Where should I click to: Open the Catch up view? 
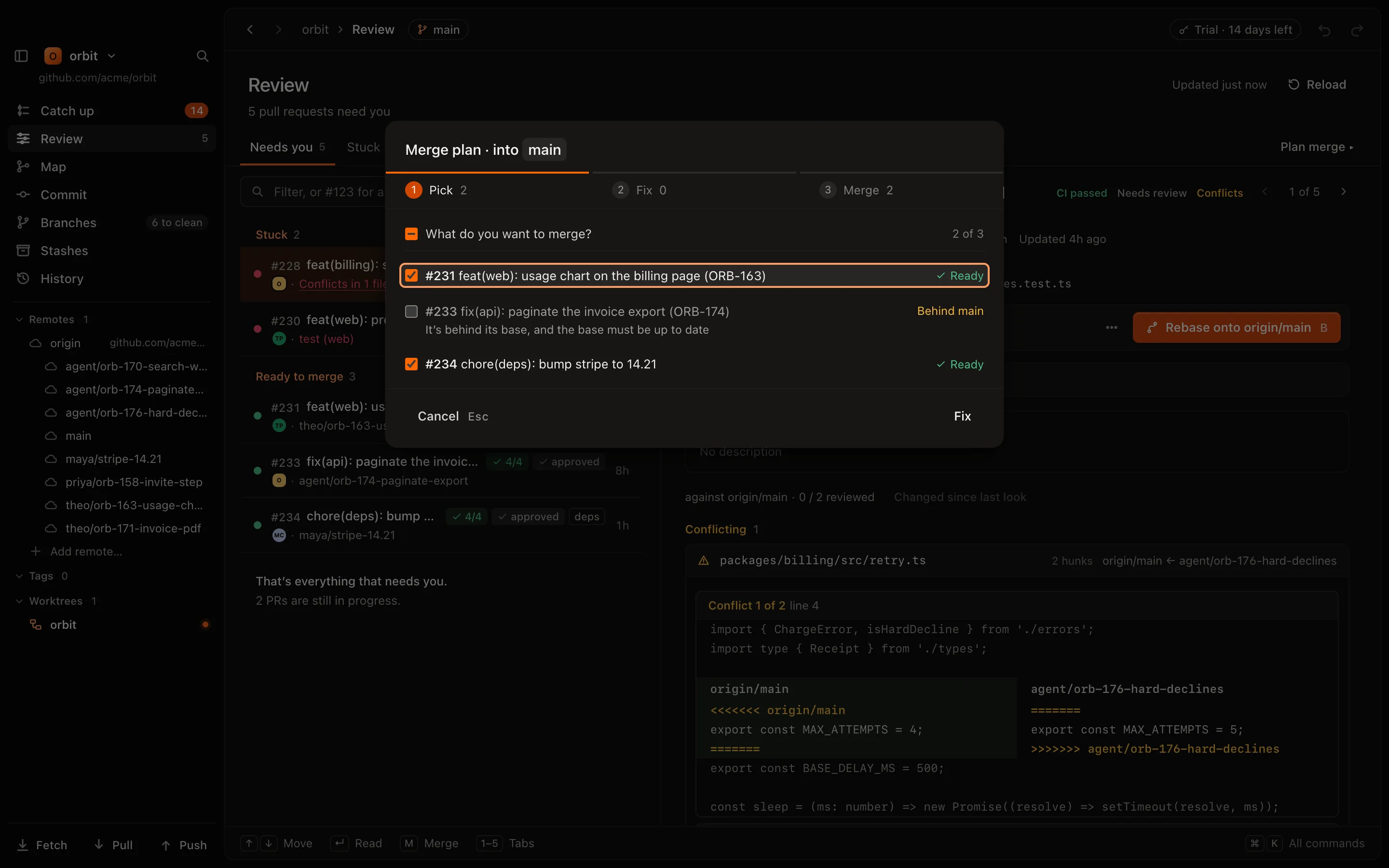coord(111,110)
